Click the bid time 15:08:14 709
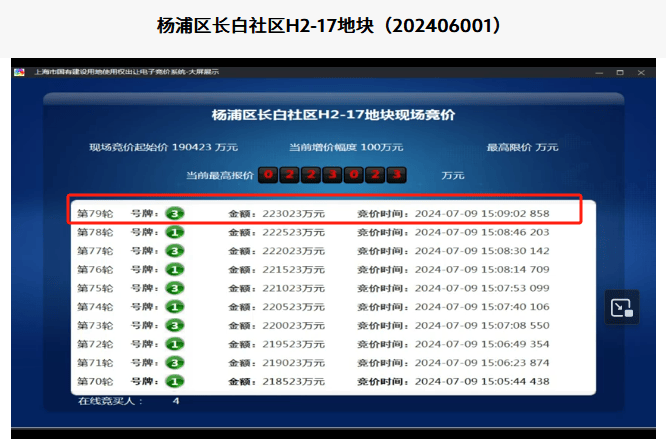This screenshot has width=666, height=447. click(x=515, y=270)
